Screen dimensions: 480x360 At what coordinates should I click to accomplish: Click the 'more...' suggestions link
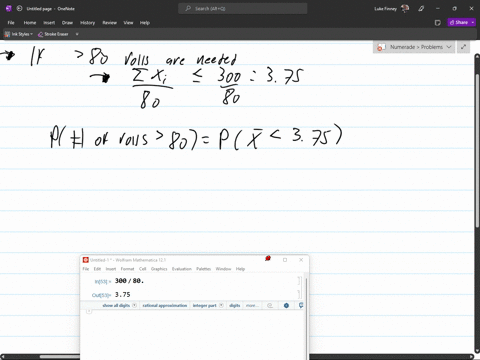click(252, 305)
